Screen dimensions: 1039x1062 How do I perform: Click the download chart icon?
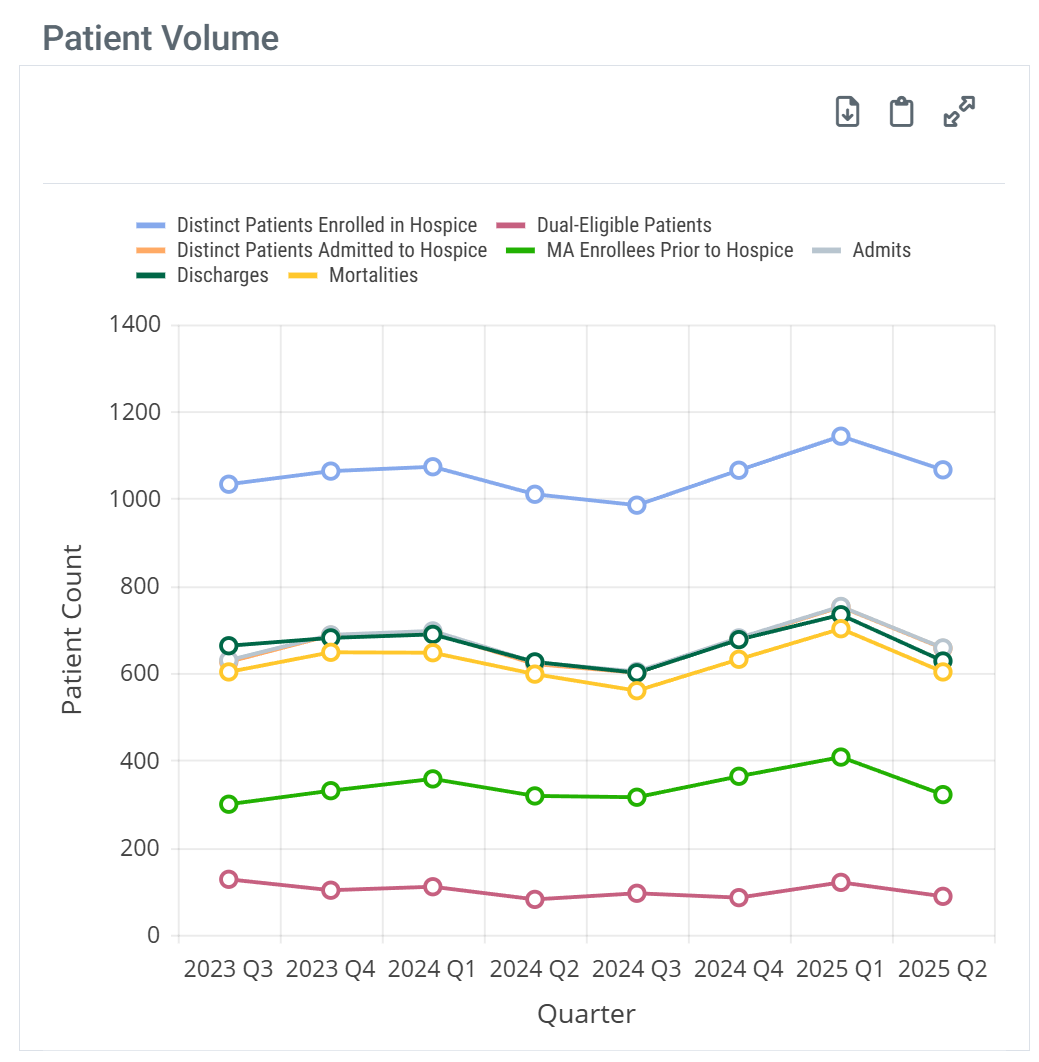(x=847, y=112)
